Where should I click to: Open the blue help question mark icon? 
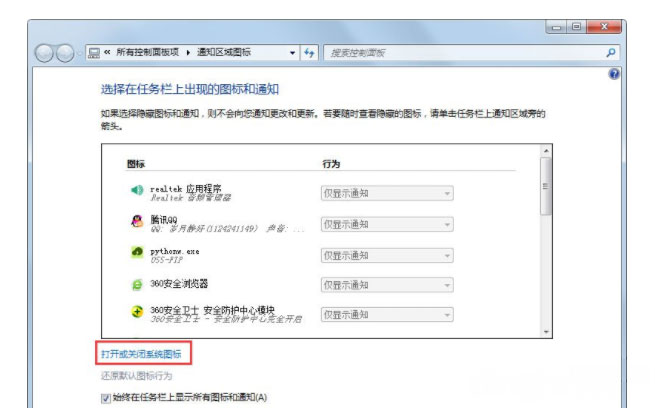pos(614,74)
